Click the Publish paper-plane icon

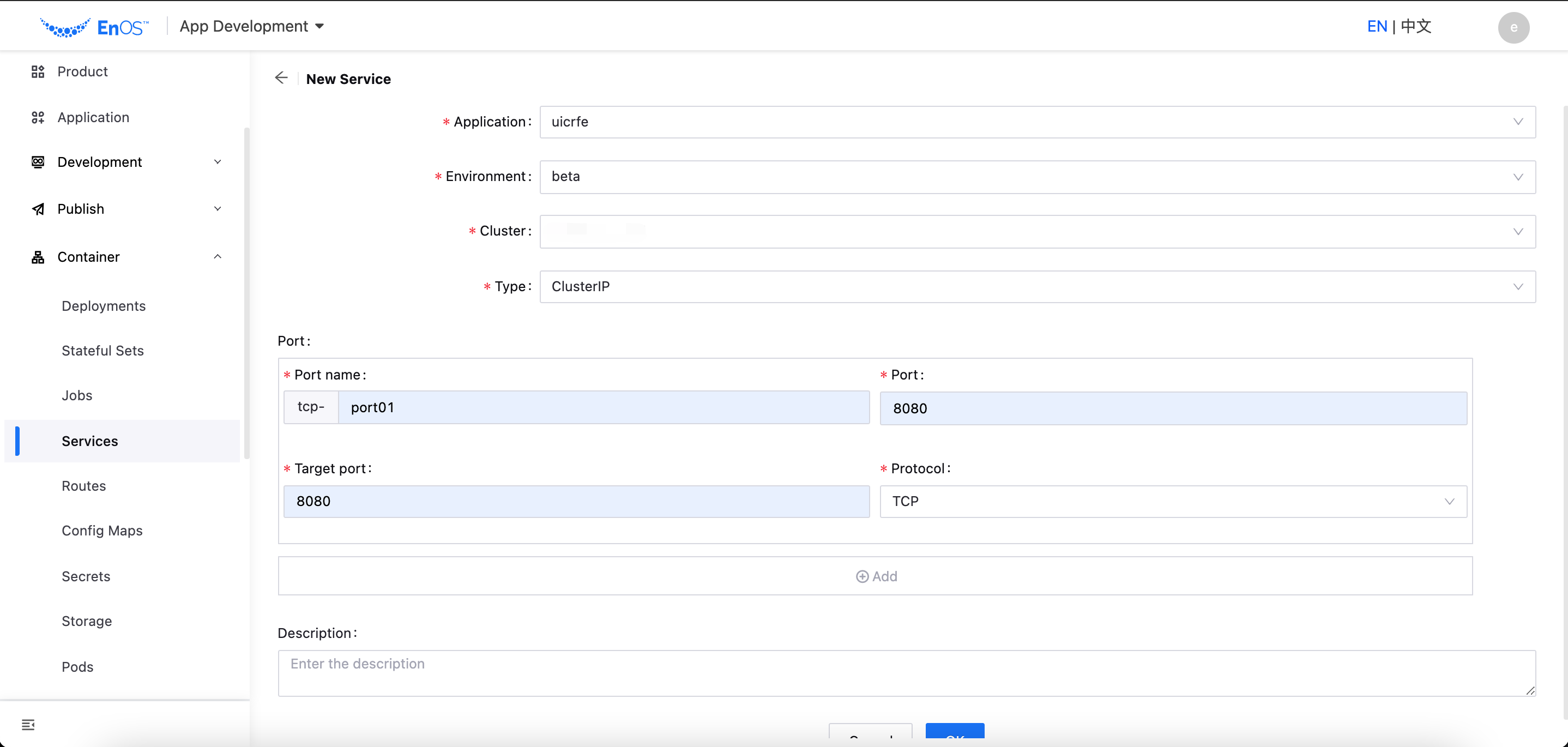point(37,209)
